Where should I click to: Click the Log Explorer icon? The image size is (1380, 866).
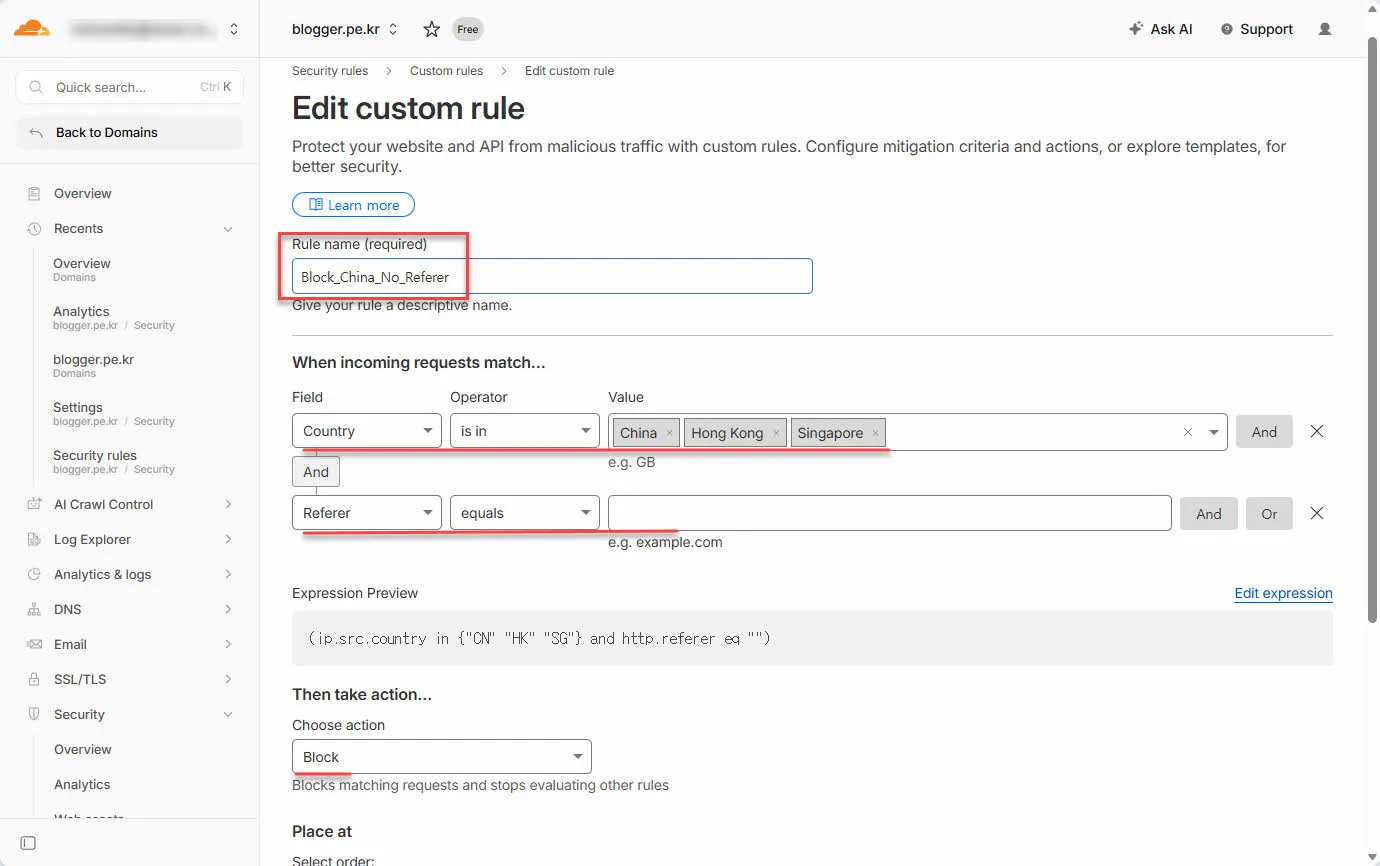pos(35,539)
